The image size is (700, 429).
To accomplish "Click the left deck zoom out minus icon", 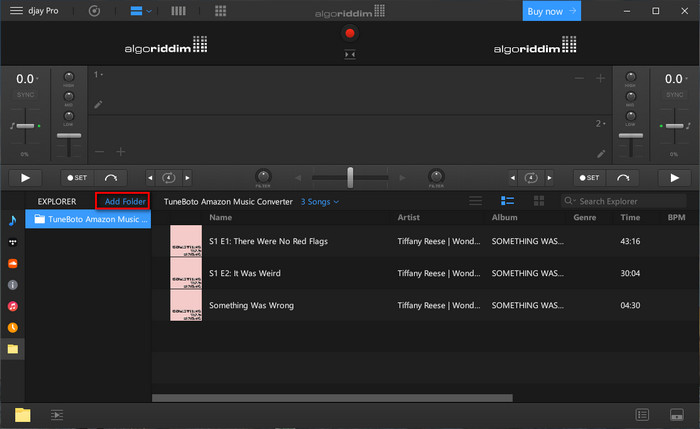I will coord(100,152).
